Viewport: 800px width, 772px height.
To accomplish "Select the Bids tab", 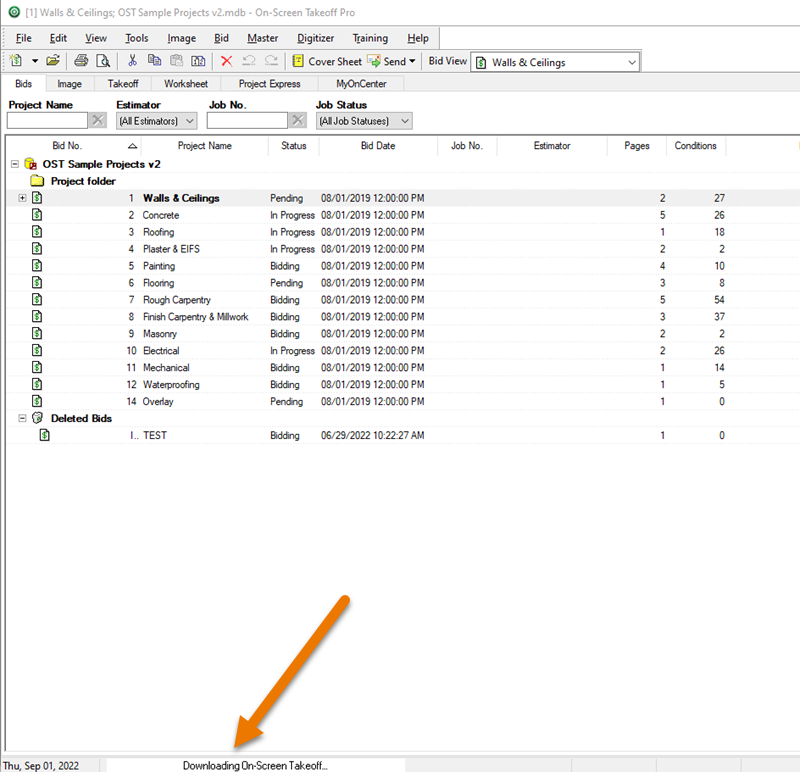I will pyautogui.click(x=23, y=84).
